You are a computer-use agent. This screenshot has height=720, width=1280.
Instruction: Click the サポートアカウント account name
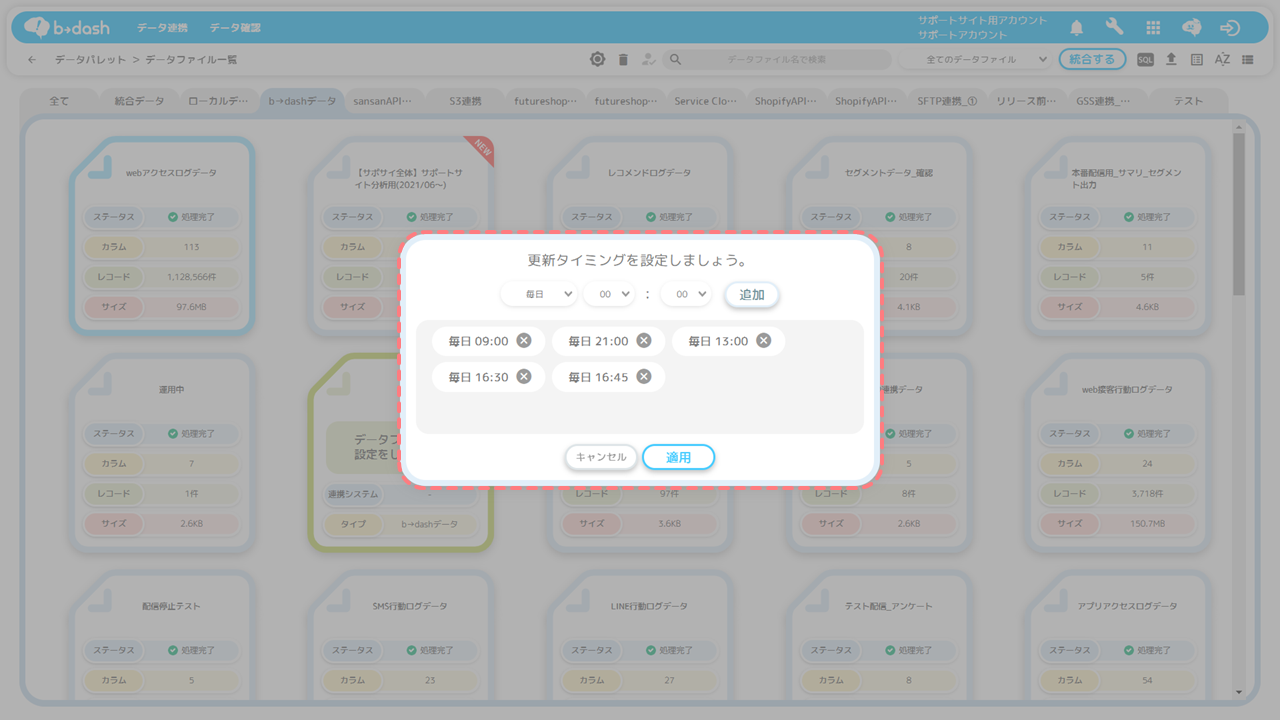(x=963, y=35)
